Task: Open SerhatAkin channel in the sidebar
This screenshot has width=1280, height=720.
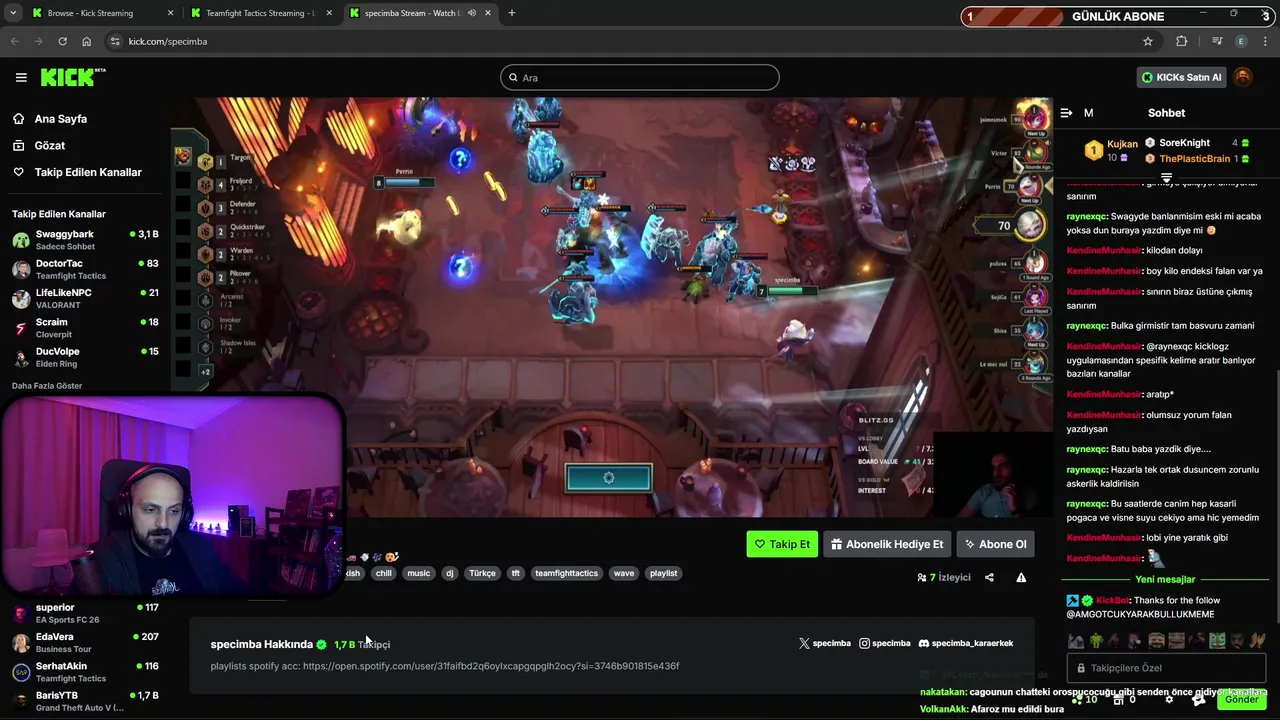Action: point(85,671)
